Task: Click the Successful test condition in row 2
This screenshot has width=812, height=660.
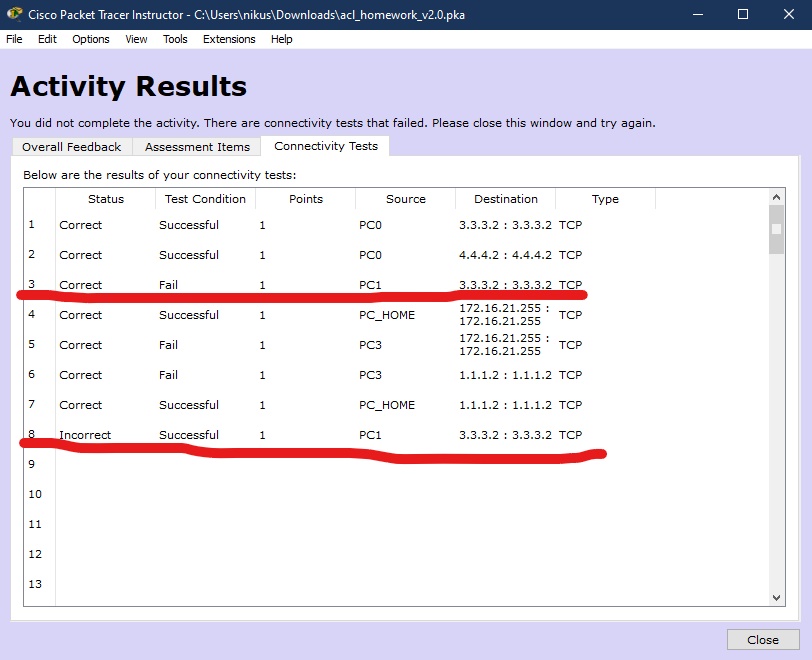Action: pos(189,255)
